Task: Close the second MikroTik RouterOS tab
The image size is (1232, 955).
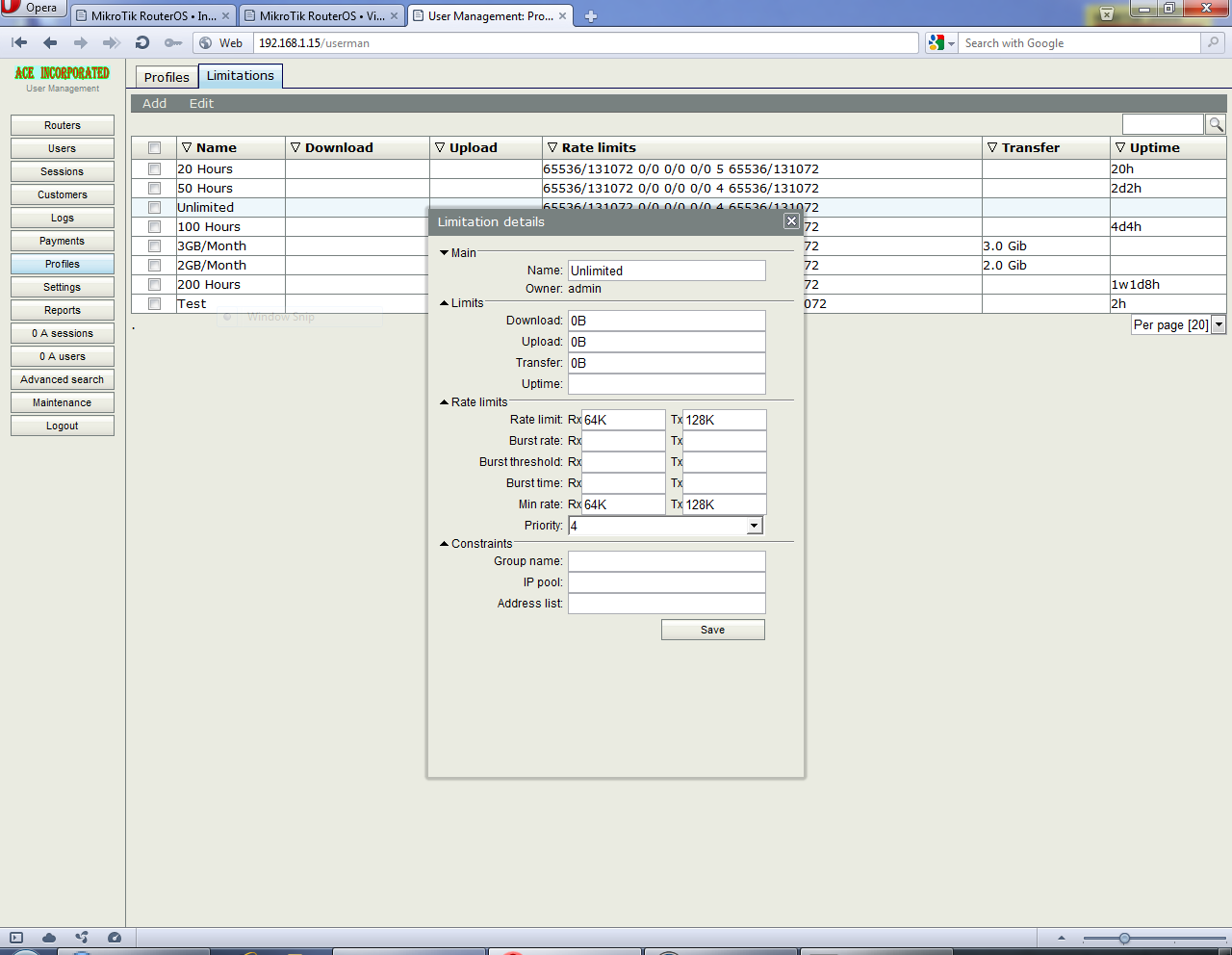Action: click(394, 16)
